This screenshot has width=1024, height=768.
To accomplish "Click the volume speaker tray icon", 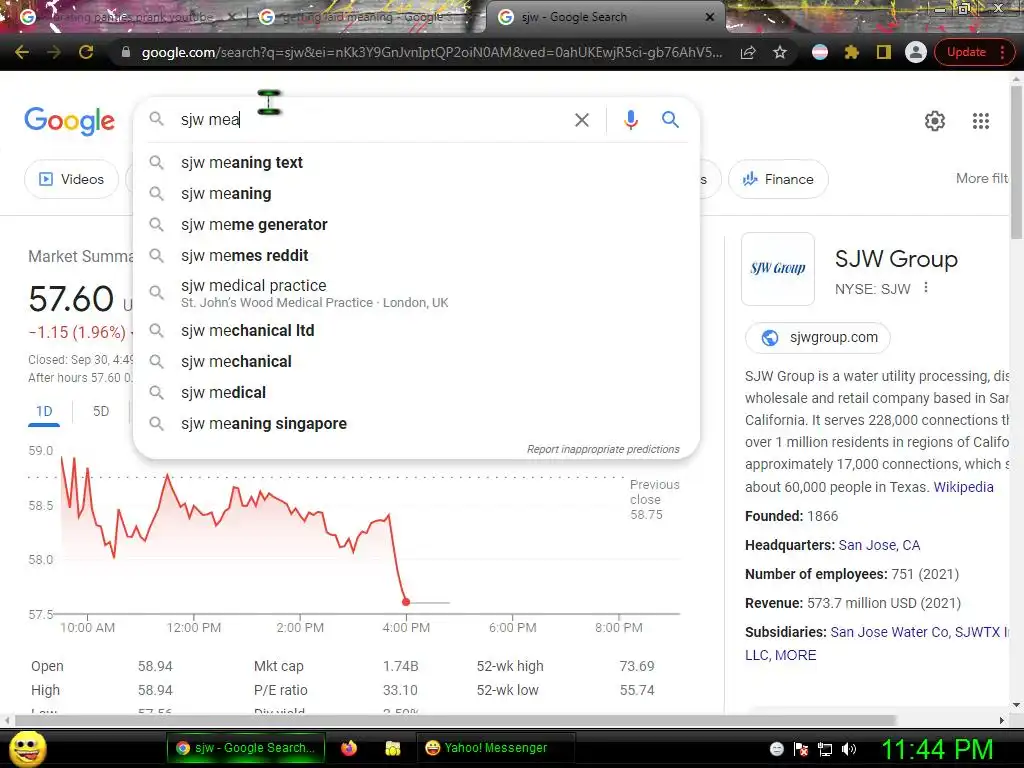I will 849,749.
